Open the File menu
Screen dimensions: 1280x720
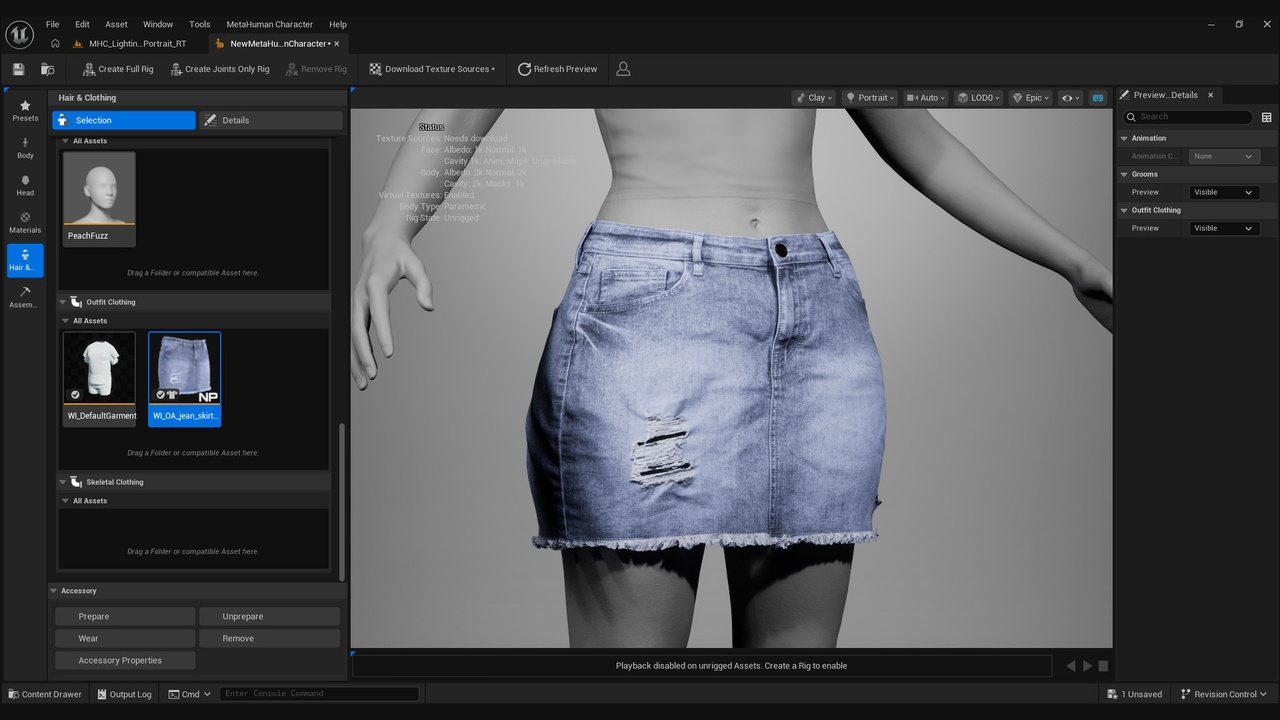click(x=52, y=24)
